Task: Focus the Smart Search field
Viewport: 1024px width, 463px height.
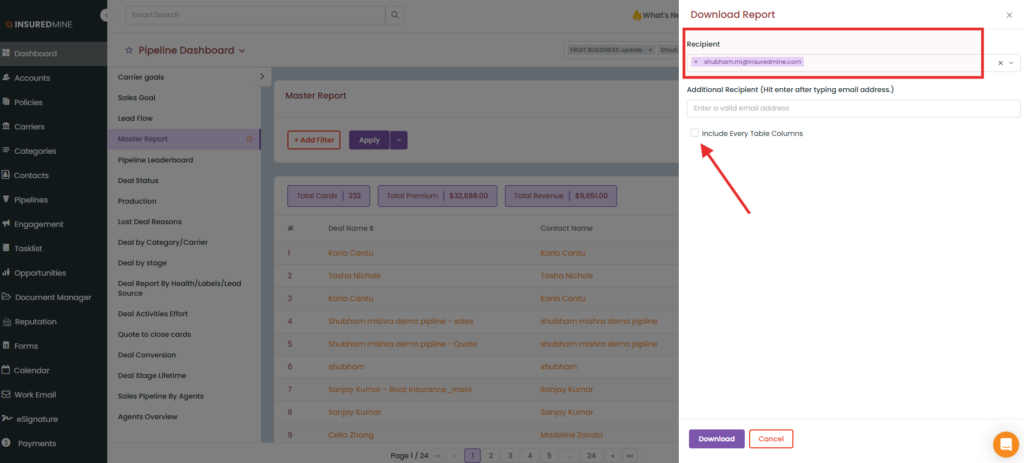Action: [x=255, y=15]
